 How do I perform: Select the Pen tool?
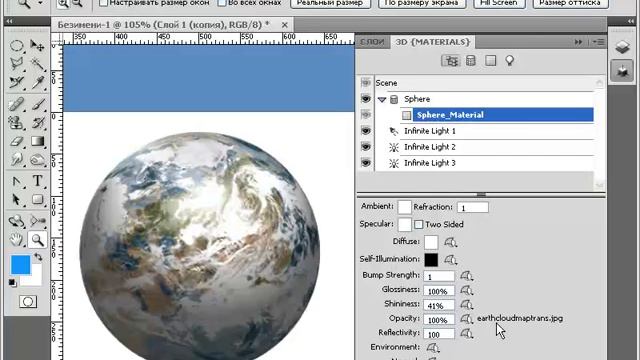click(x=16, y=181)
